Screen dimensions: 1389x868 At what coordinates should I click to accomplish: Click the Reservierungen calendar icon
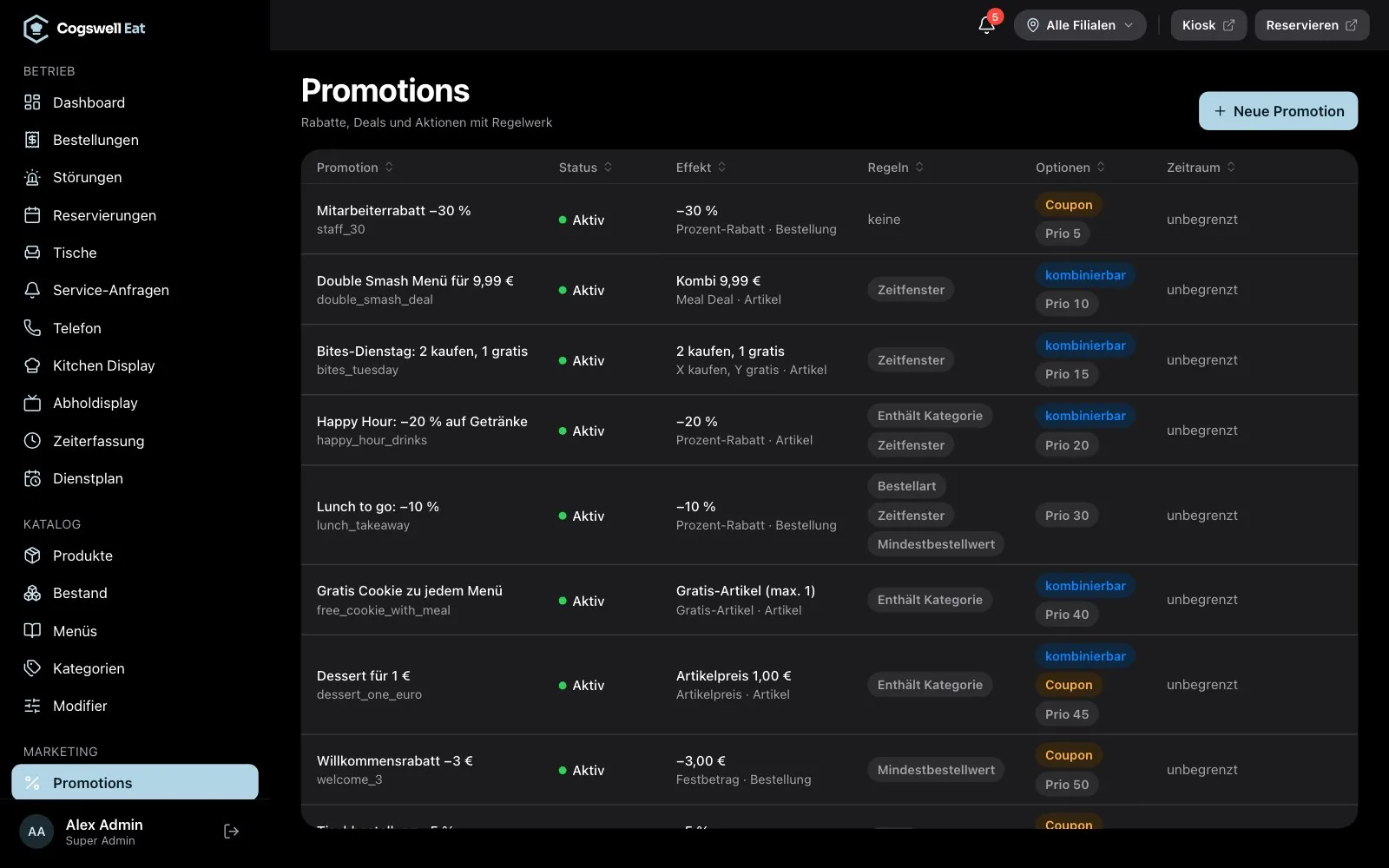click(x=32, y=215)
